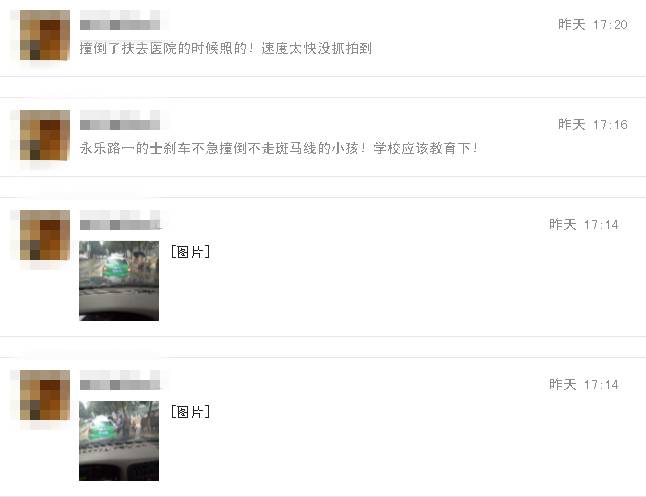Click the 昨天 17:16 timestamp
The height and width of the screenshot is (497, 646).
592,124
